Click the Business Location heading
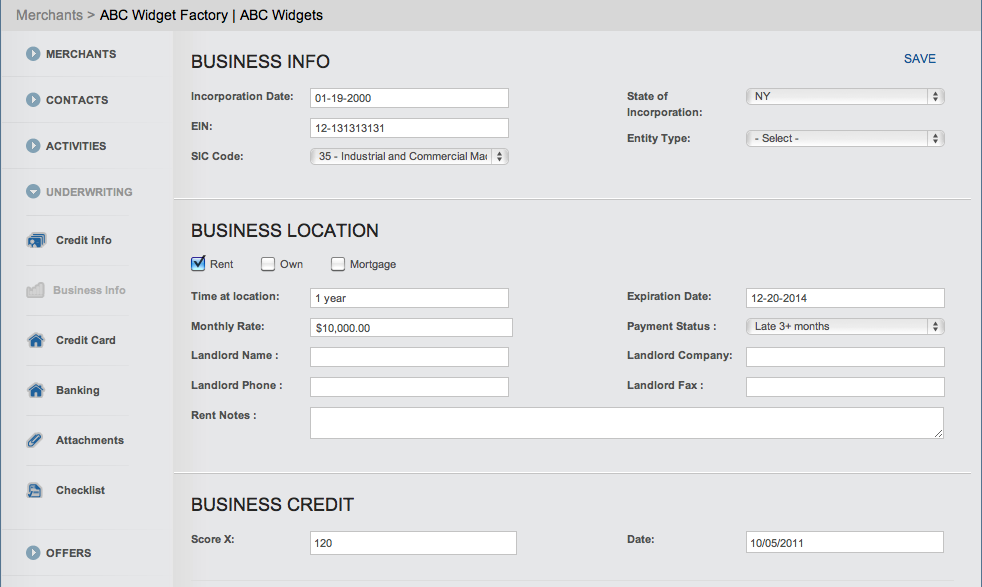982x587 pixels. click(x=285, y=231)
